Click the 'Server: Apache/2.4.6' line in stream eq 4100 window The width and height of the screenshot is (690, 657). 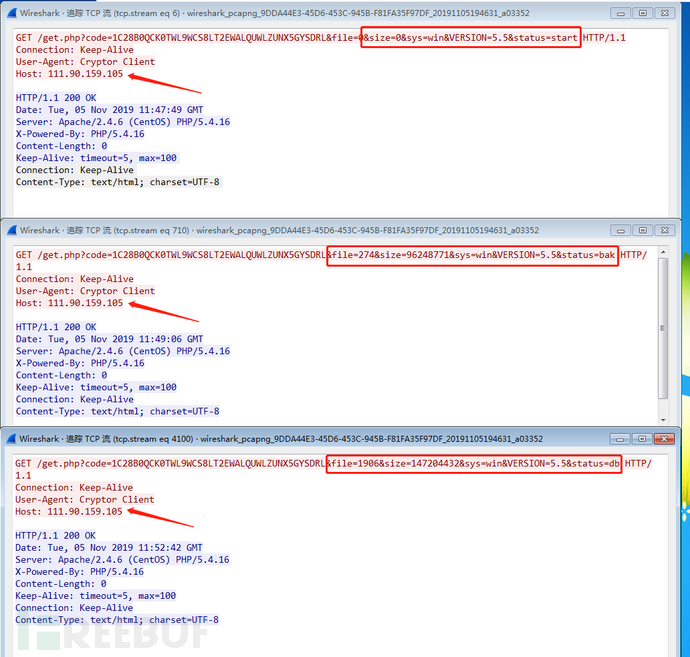(122, 560)
